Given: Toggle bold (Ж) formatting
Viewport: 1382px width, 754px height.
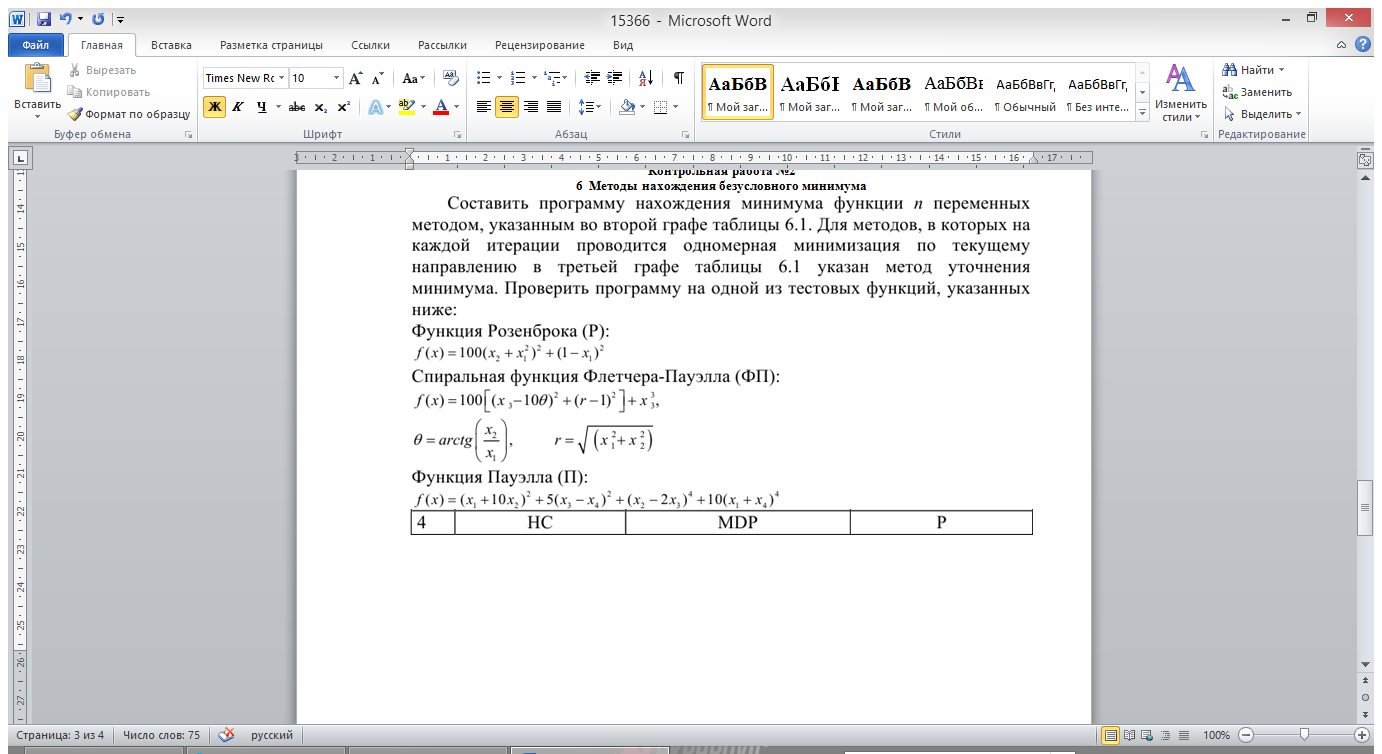Looking at the screenshot, I should pos(214,107).
